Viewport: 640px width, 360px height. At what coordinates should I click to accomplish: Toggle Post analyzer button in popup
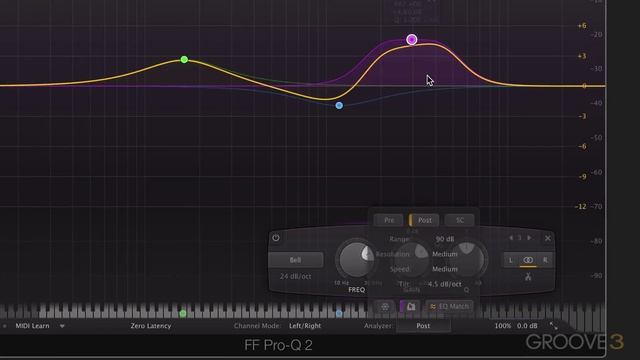(x=424, y=220)
